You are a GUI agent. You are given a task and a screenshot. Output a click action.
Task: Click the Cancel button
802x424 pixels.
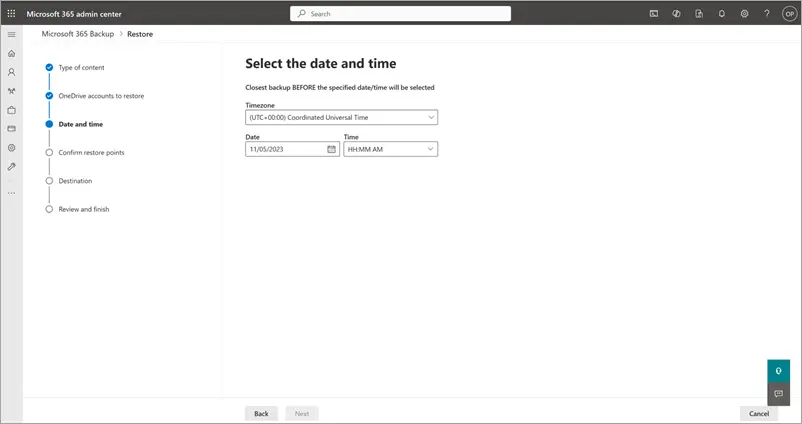coord(759,413)
